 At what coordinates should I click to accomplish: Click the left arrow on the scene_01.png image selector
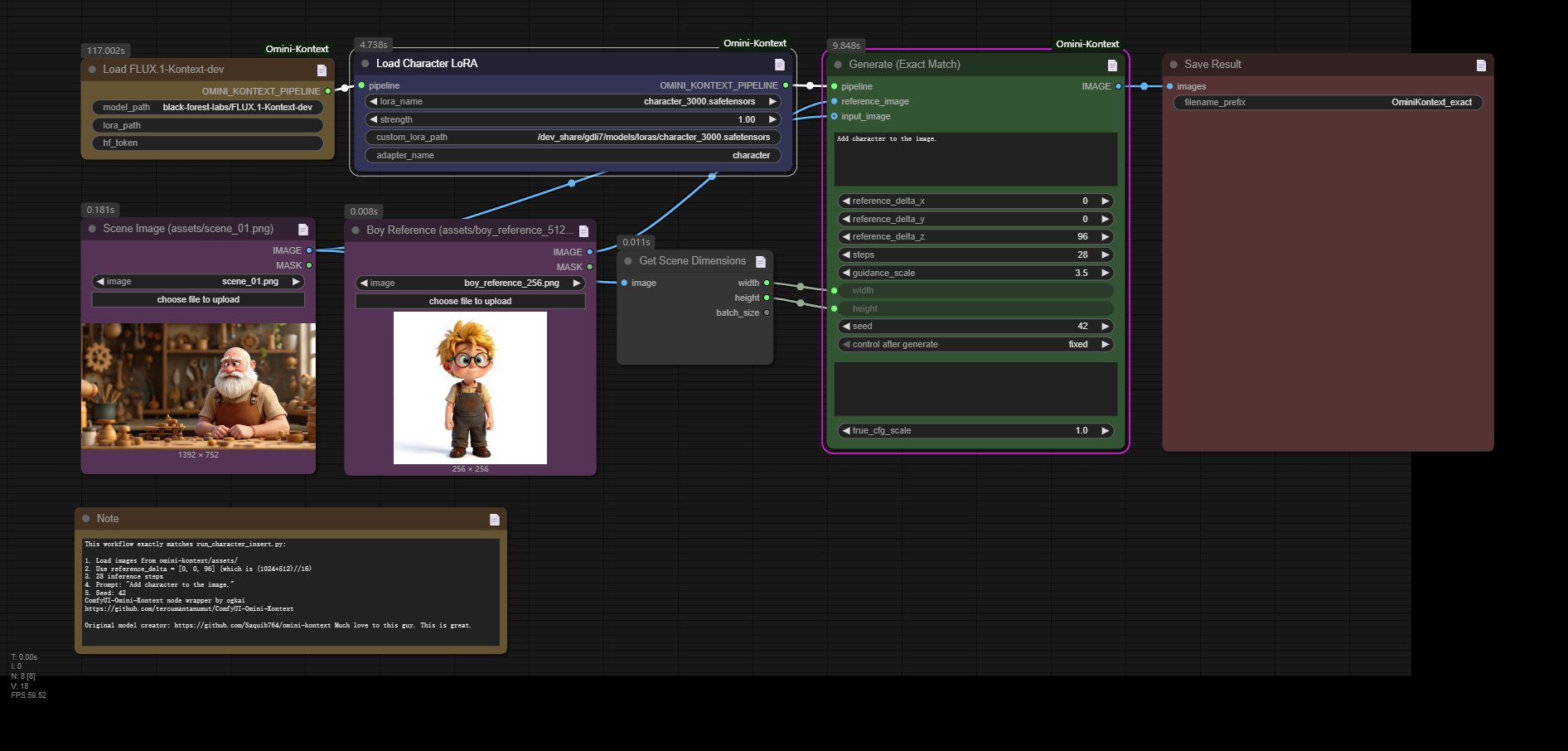(99, 281)
